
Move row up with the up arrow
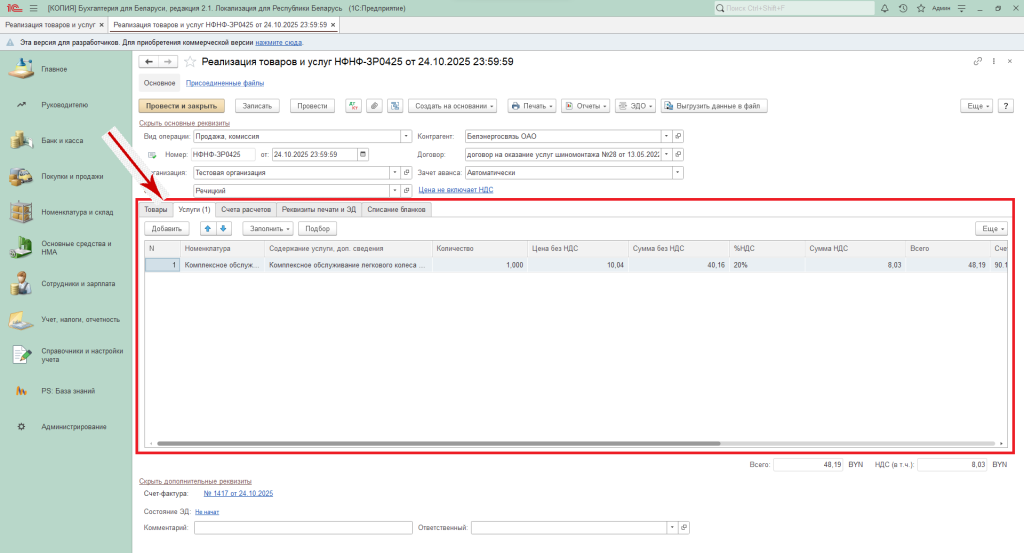coord(209,229)
